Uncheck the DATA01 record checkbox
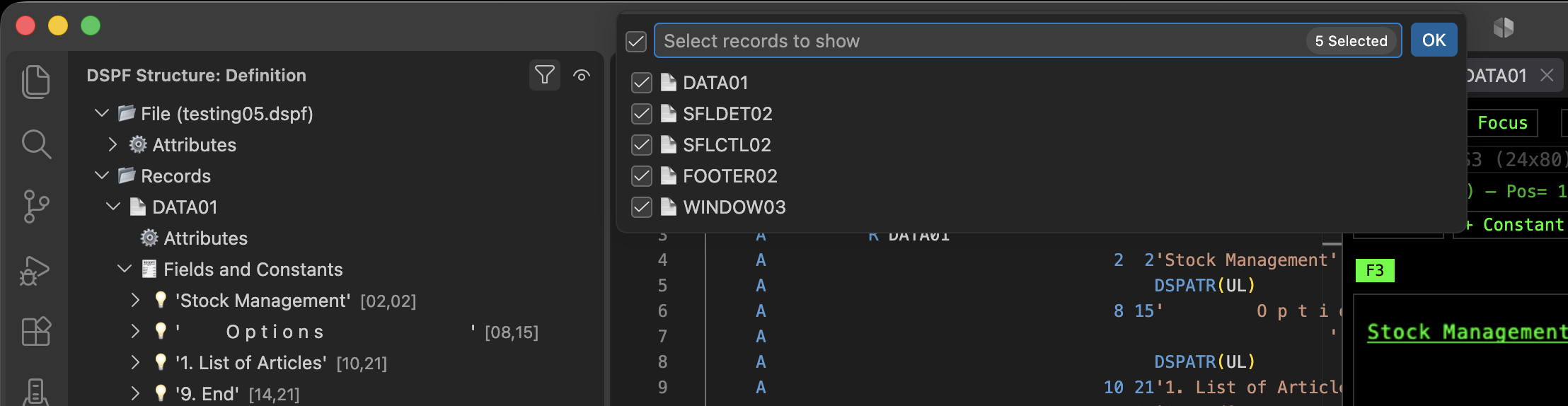 click(x=642, y=83)
